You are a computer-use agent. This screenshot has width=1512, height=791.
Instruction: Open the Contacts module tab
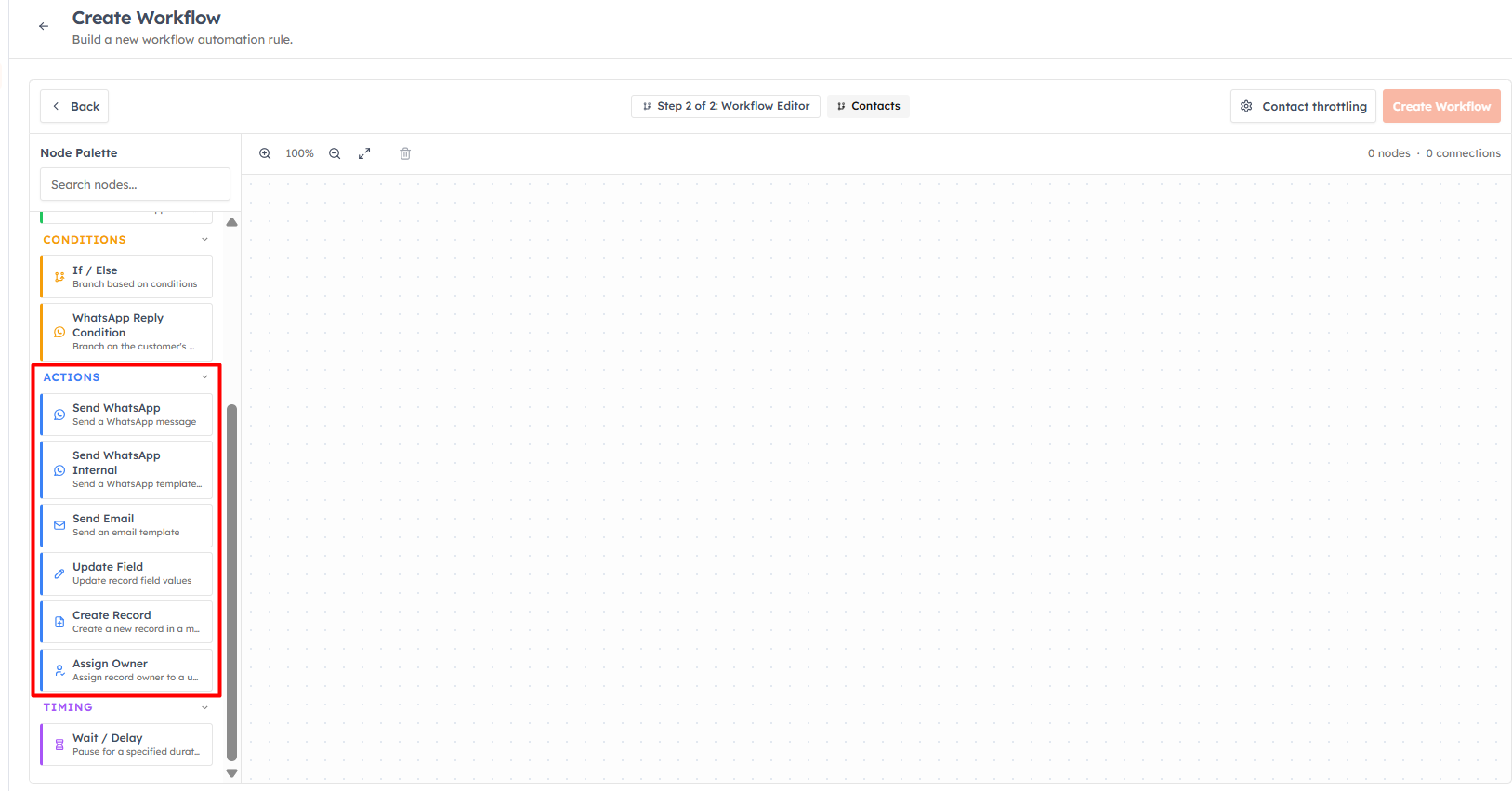tap(868, 106)
